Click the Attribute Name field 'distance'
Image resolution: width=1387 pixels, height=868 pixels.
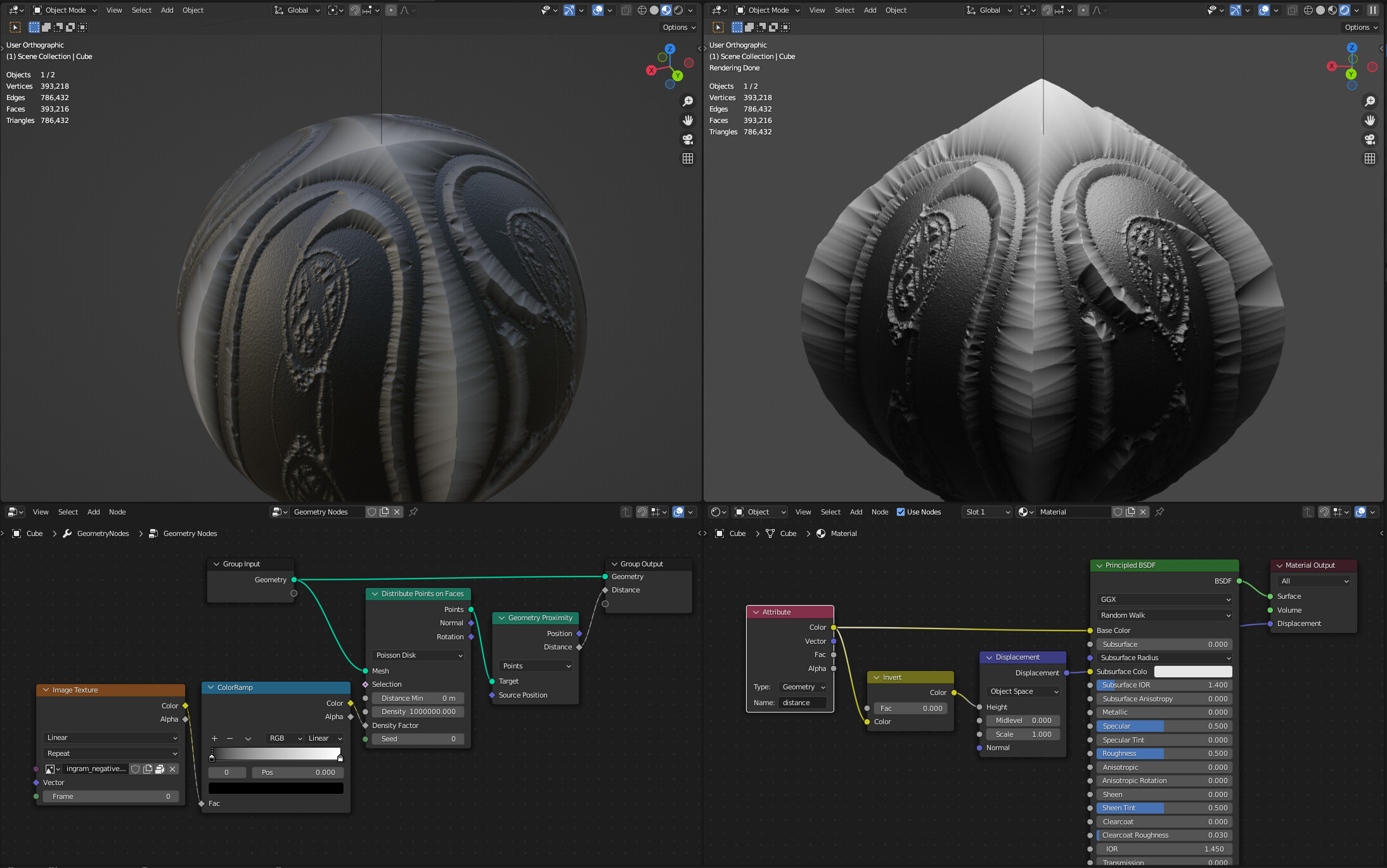pos(803,703)
